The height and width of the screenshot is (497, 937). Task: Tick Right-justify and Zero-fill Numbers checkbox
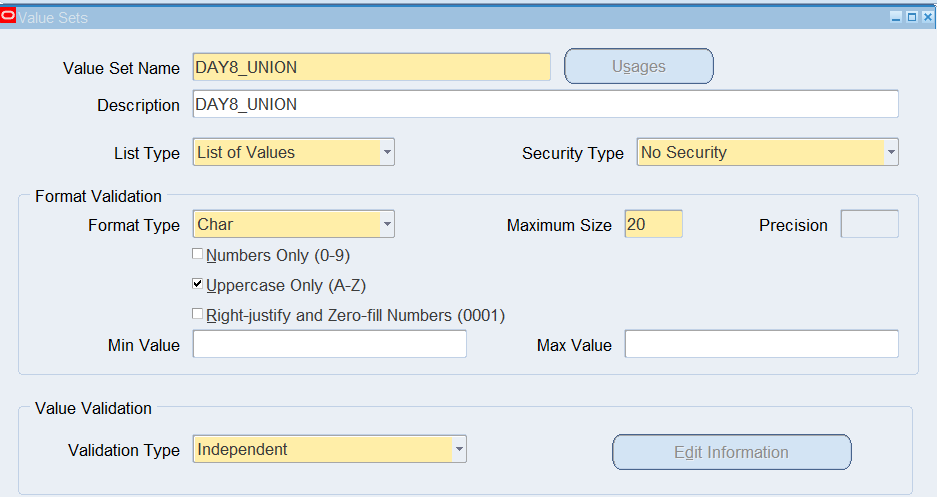click(x=197, y=314)
